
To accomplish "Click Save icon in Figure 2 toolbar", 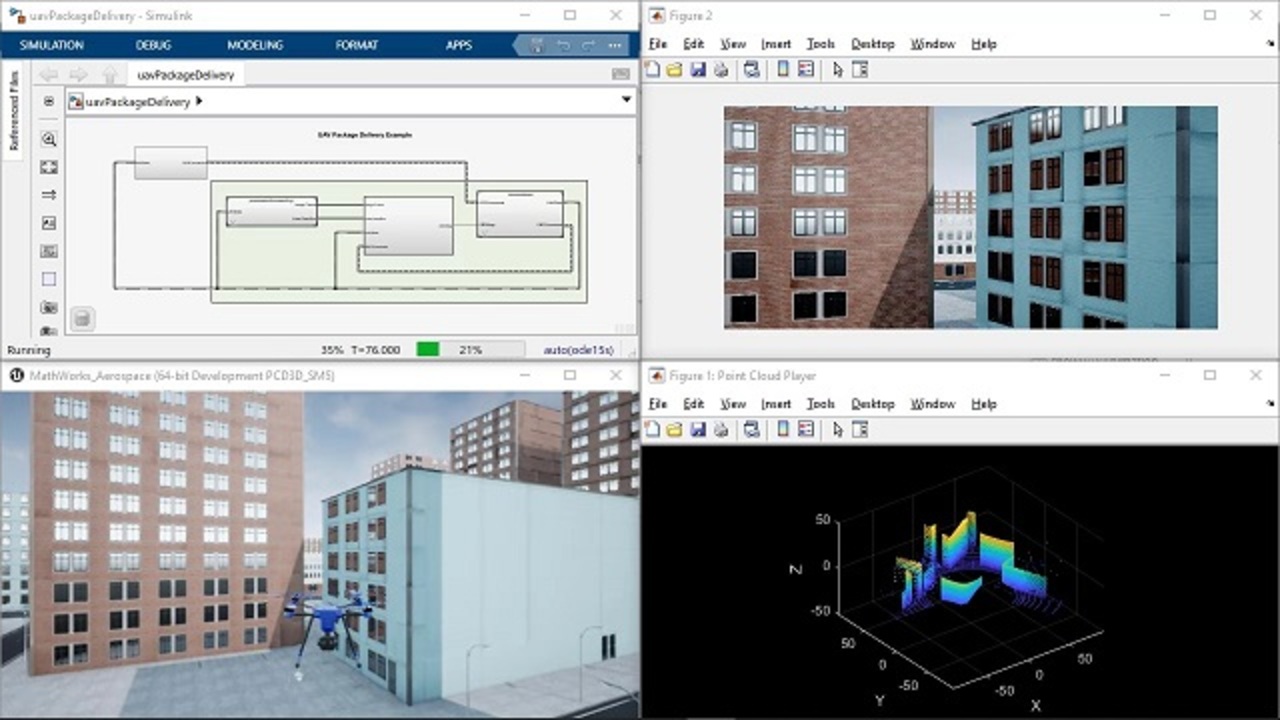I will click(x=698, y=69).
